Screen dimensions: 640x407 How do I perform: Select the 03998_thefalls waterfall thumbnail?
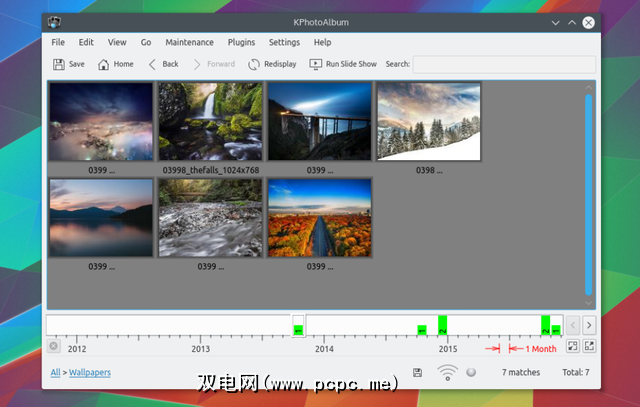211,121
